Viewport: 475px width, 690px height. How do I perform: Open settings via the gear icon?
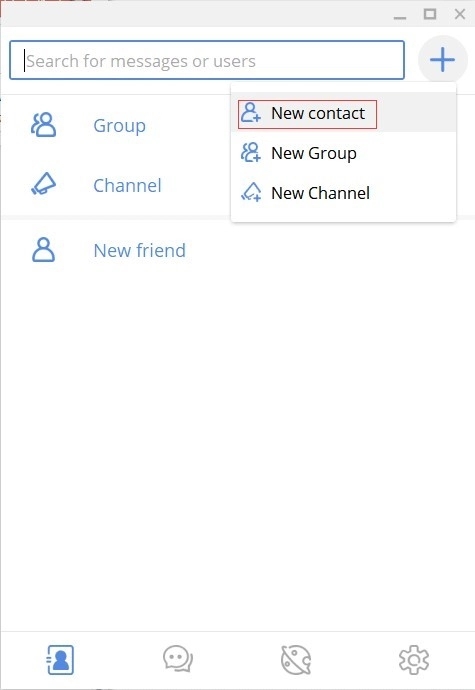(413, 660)
